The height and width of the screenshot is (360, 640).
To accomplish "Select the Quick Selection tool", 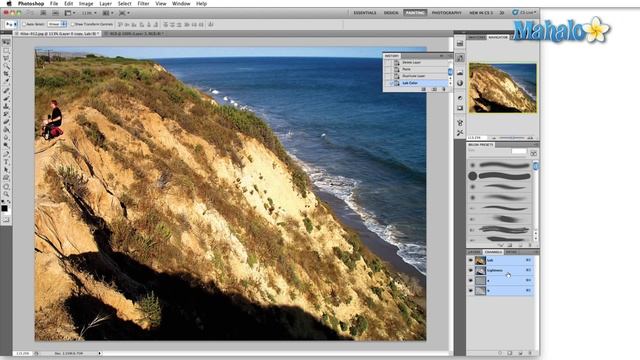I will point(6,66).
